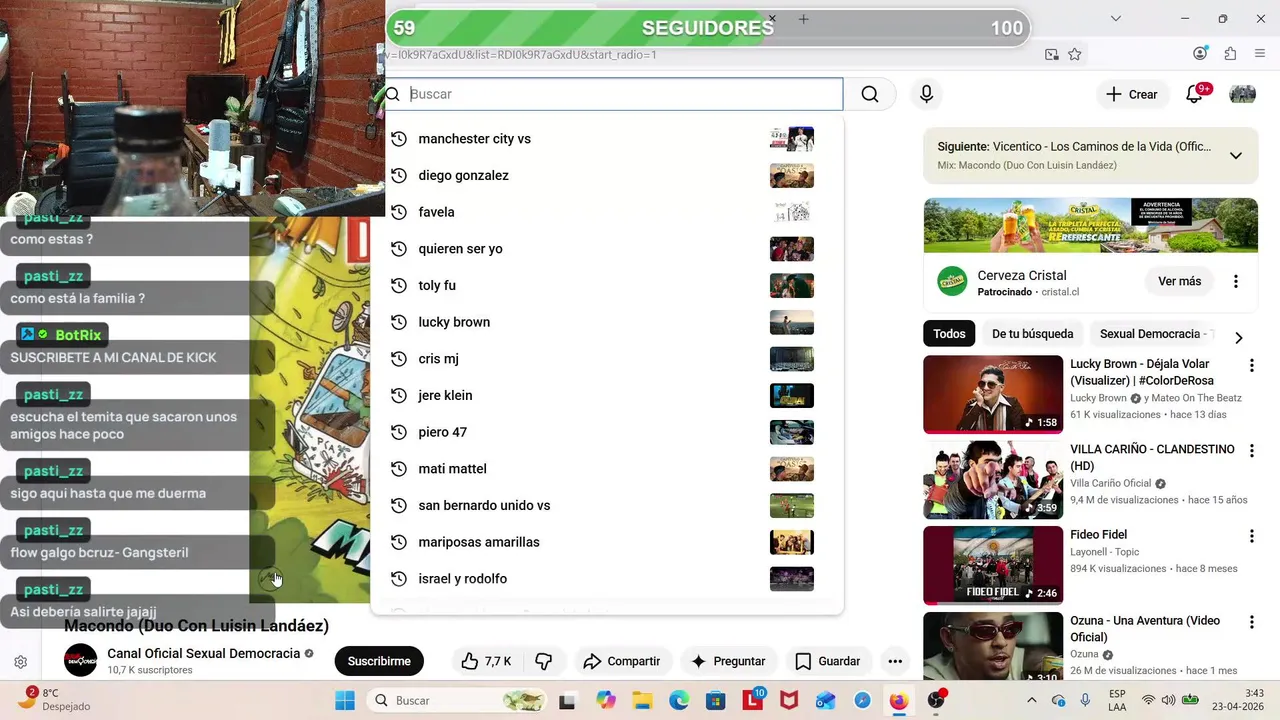Click thumbnail beside 'manchester city vs' suggestion
Screen dimensions: 1280x720
[792, 139]
